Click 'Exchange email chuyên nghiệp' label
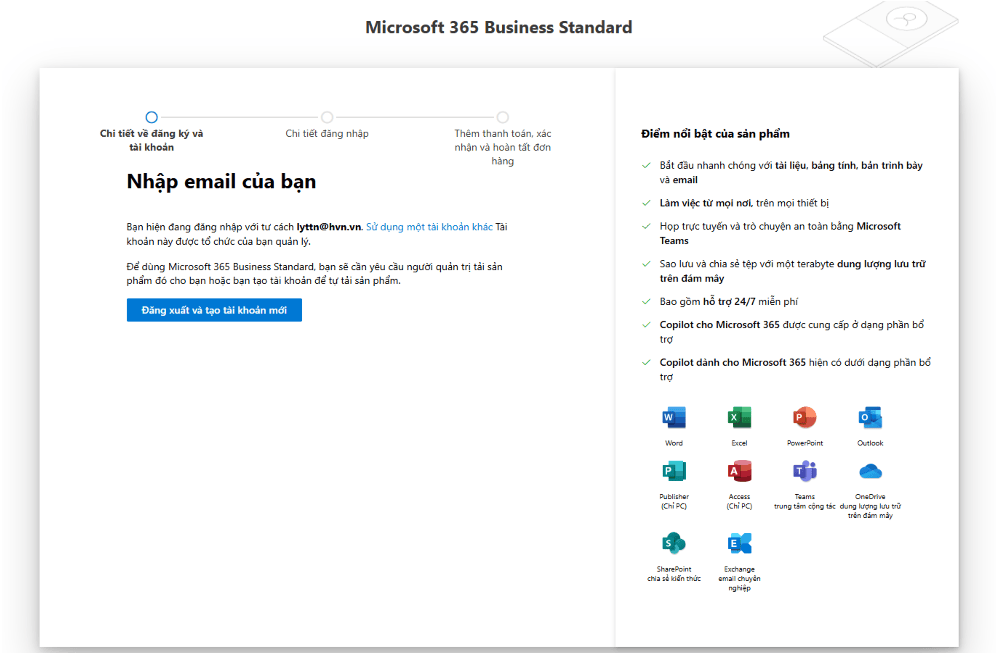Screen dimensions: 999x654 click(x=739, y=579)
